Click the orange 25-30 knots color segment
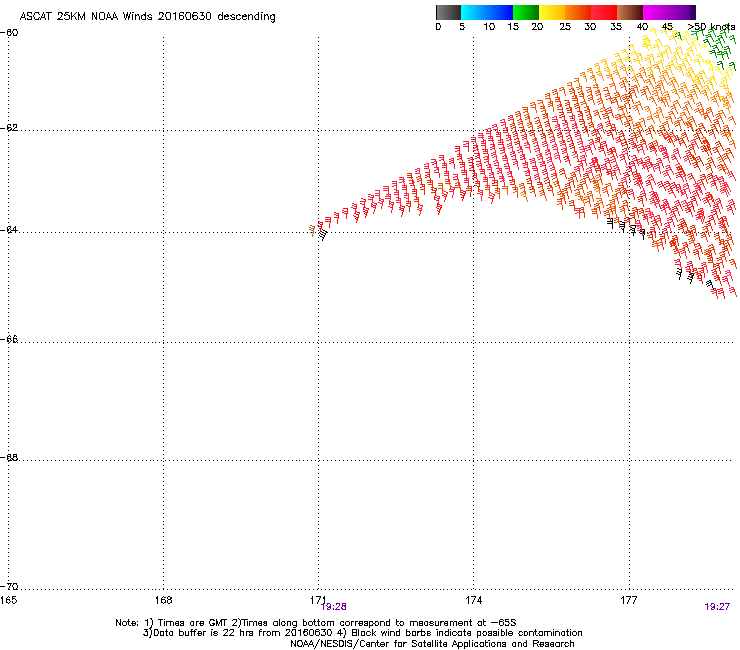Viewport: 740px width, 650px height. (578, 12)
